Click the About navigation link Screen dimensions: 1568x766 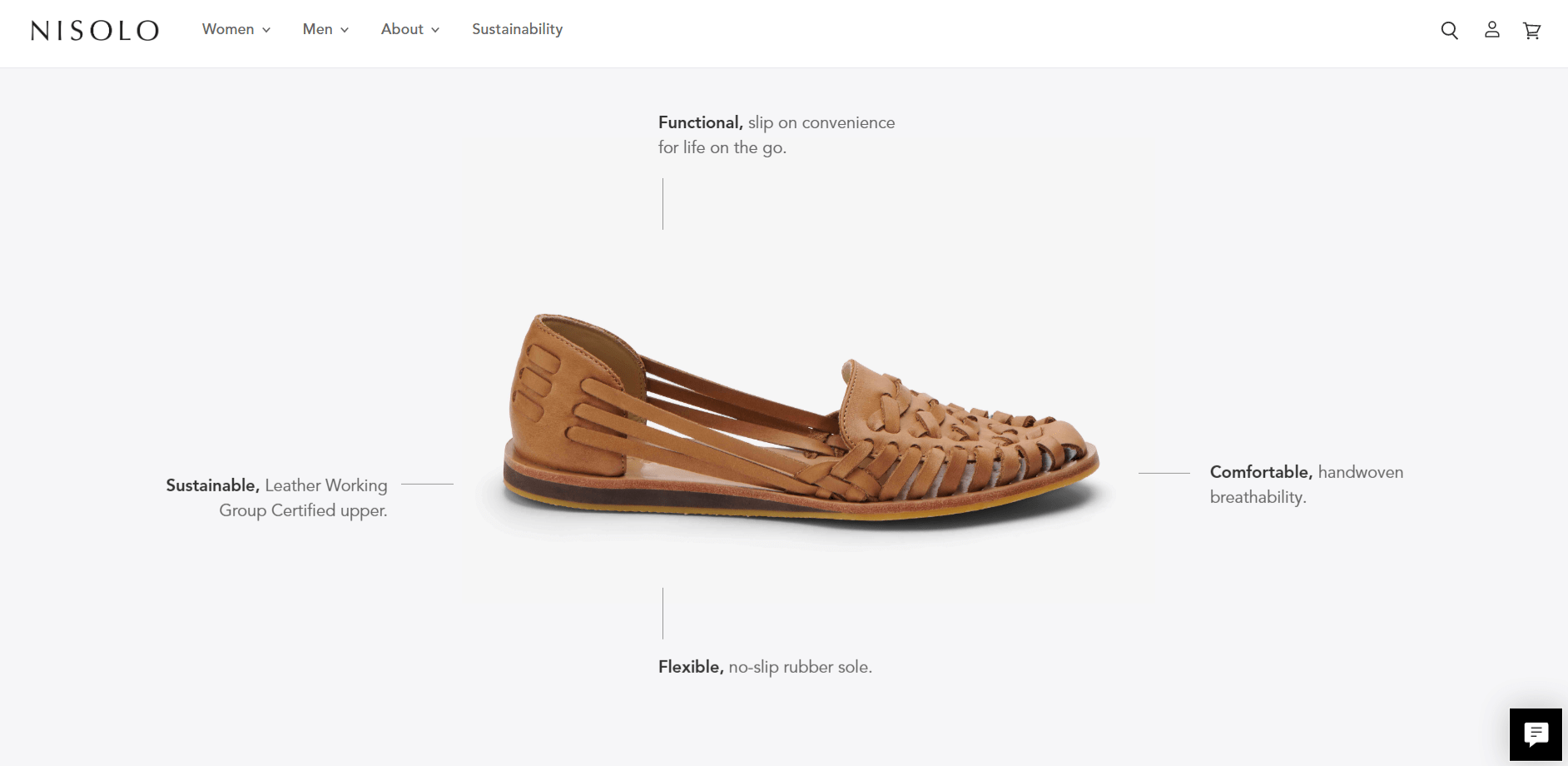click(x=402, y=29)
